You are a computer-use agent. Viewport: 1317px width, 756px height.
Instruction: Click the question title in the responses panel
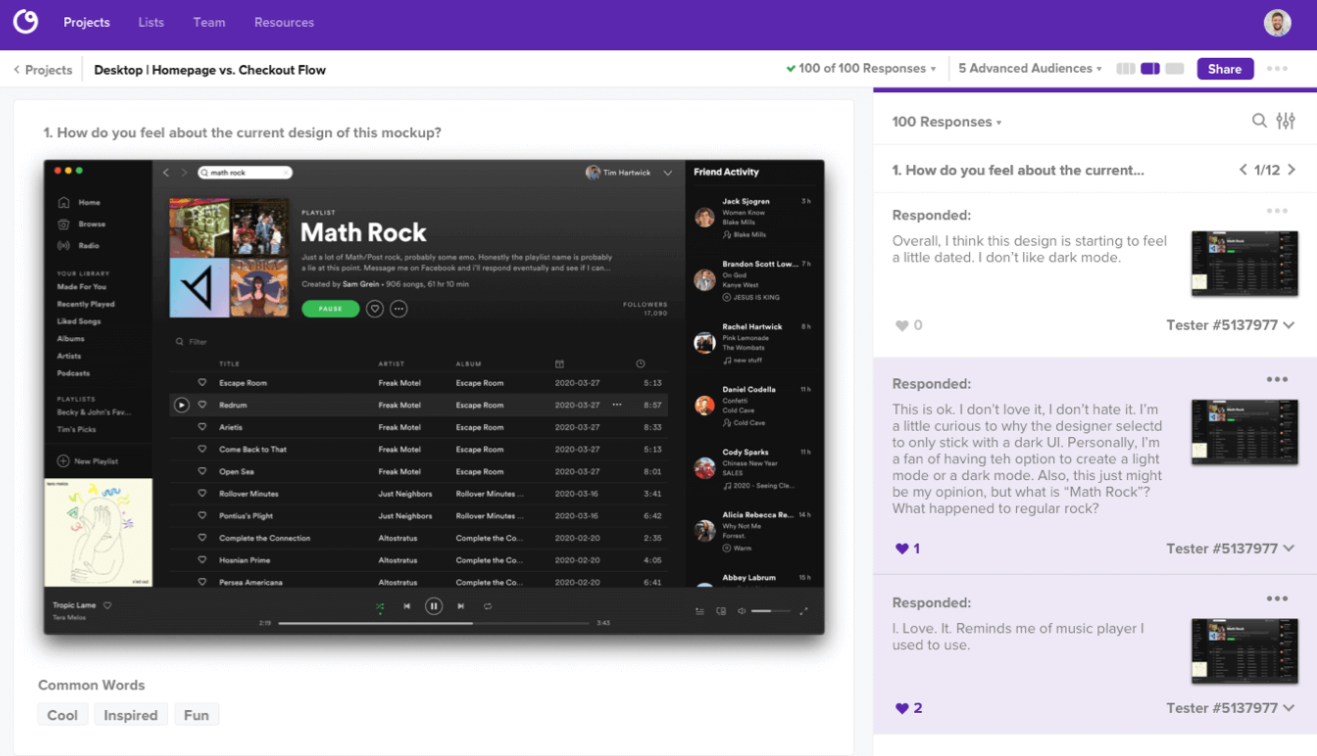[x=1018, y=170]
